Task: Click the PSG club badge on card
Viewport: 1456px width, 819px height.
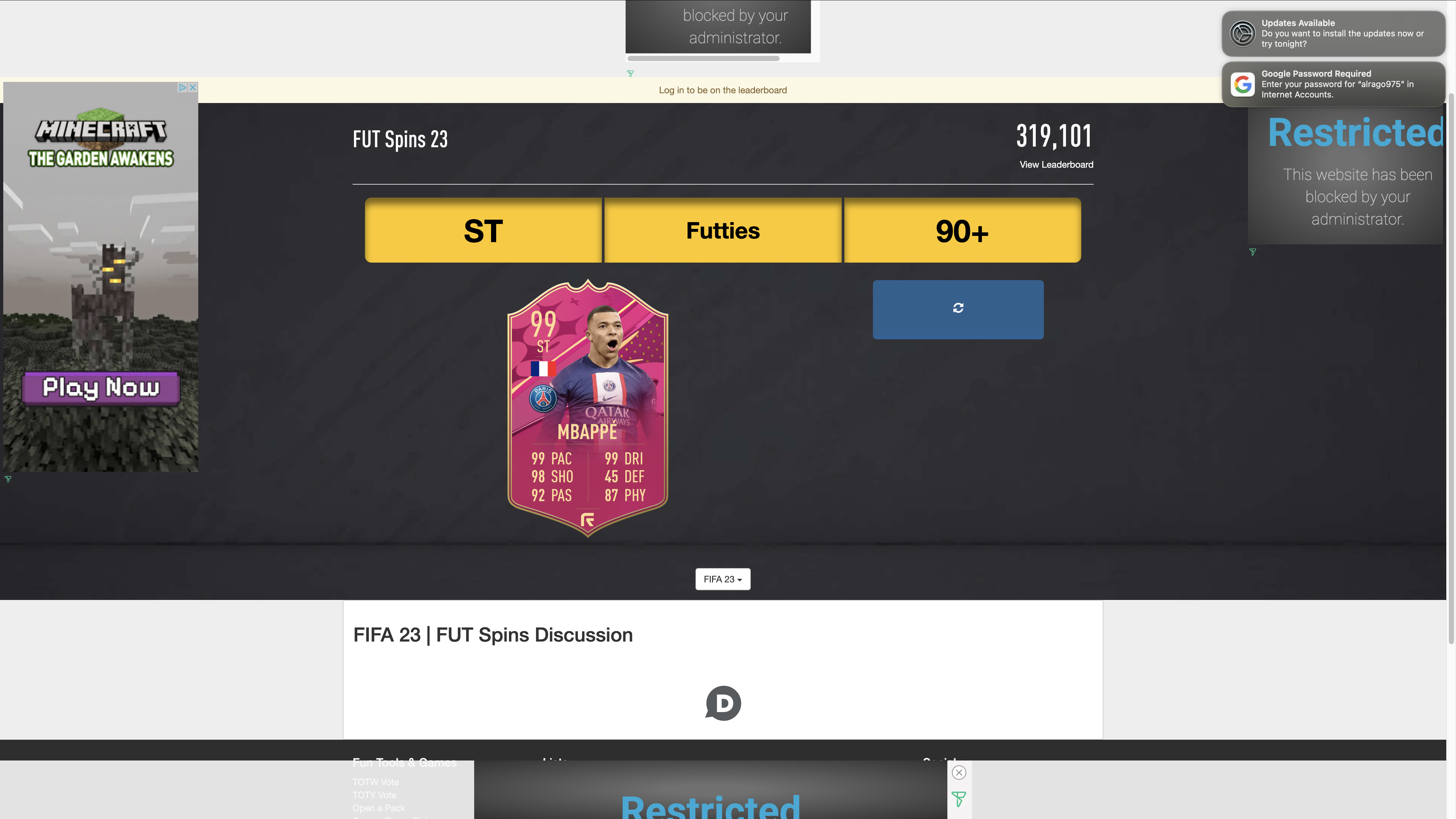Action: click(x=543, y=398)
